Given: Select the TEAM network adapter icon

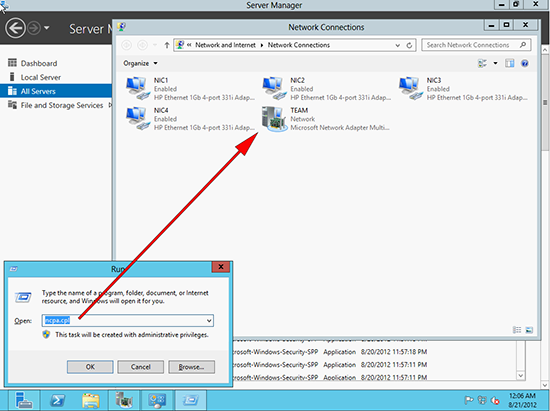Looking at the screenshot, I should point(273,119).
